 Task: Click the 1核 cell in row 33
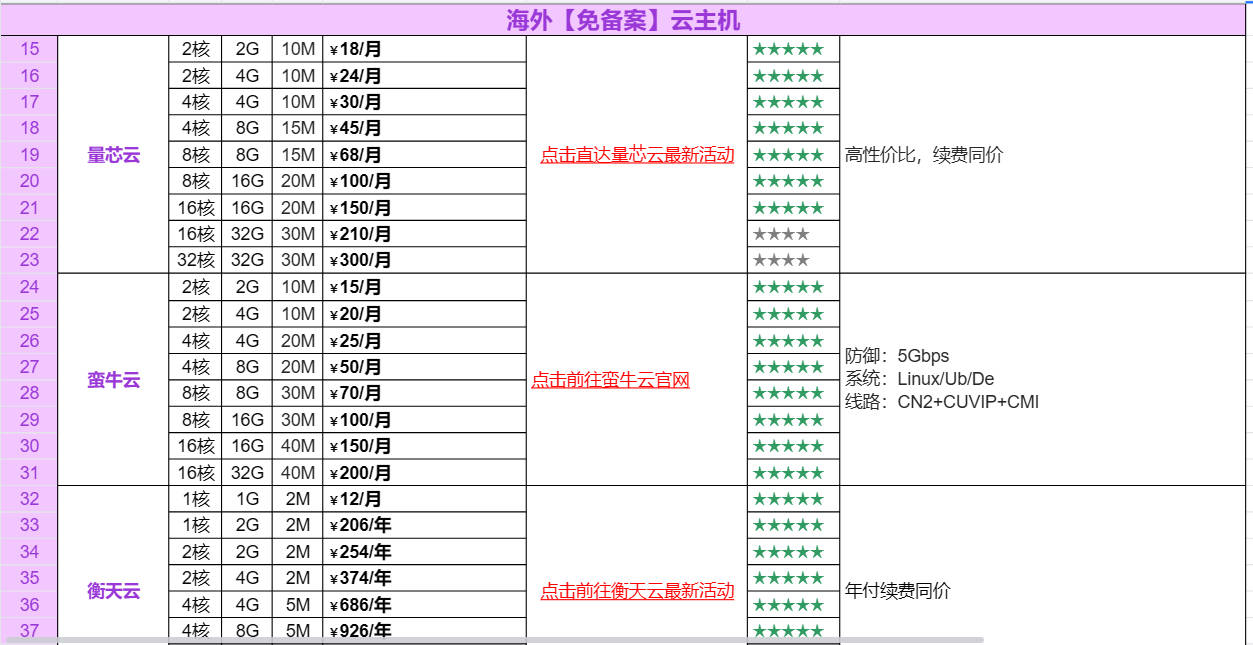(x=195, y=525)
